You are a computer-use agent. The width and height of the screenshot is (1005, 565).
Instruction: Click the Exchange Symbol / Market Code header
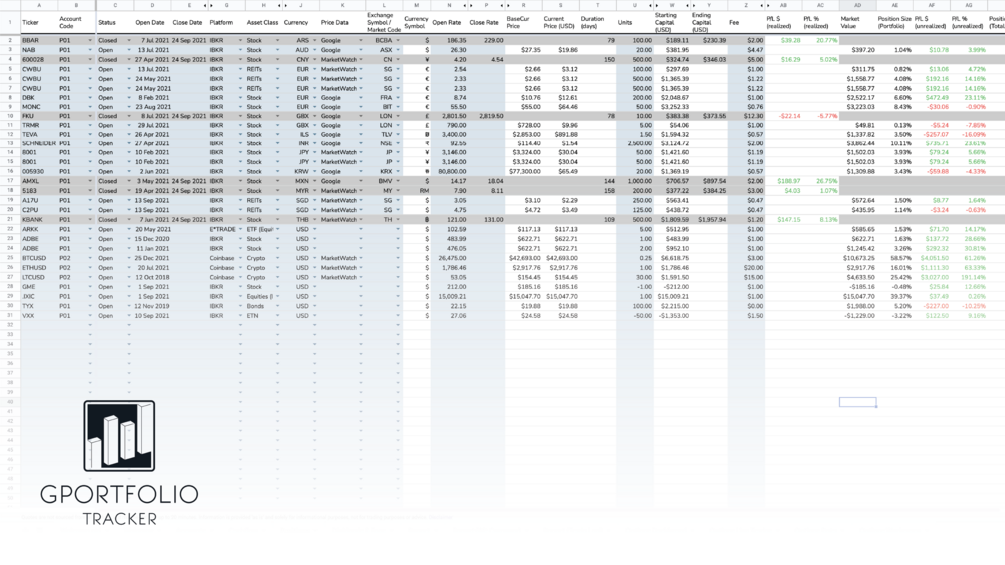pyautogui.click(x=384, y=22)
